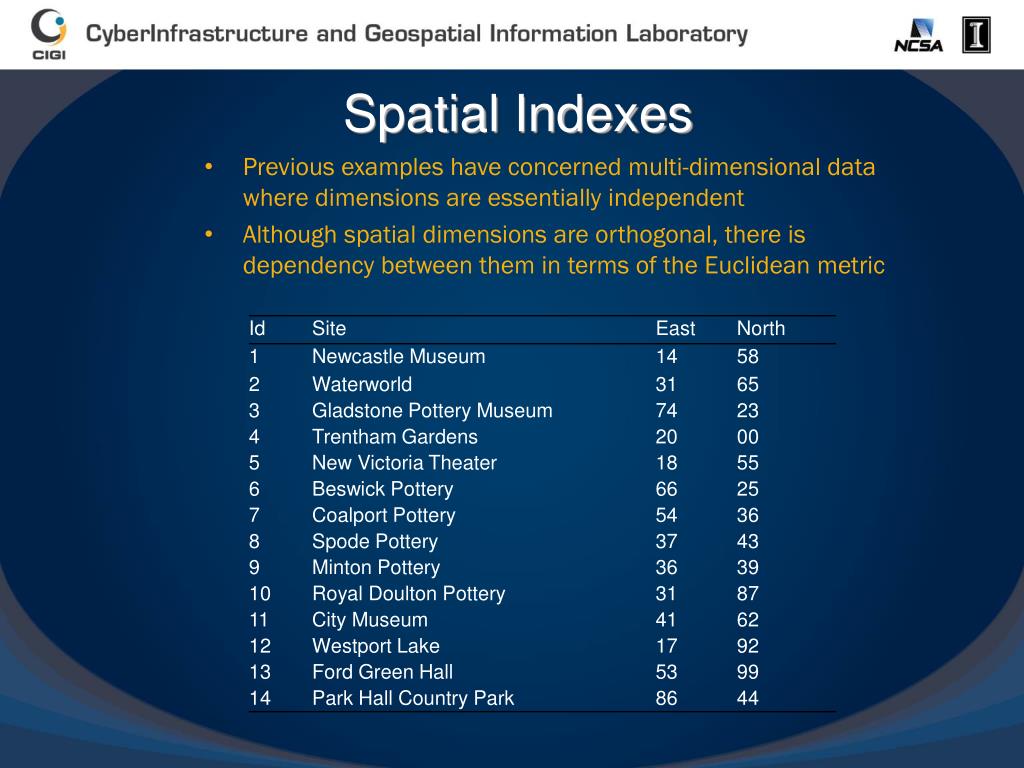Select the 'Gladstone Pottery Museum' cell
Screen dimensions: 1024x768
click(x=432, y=411)
